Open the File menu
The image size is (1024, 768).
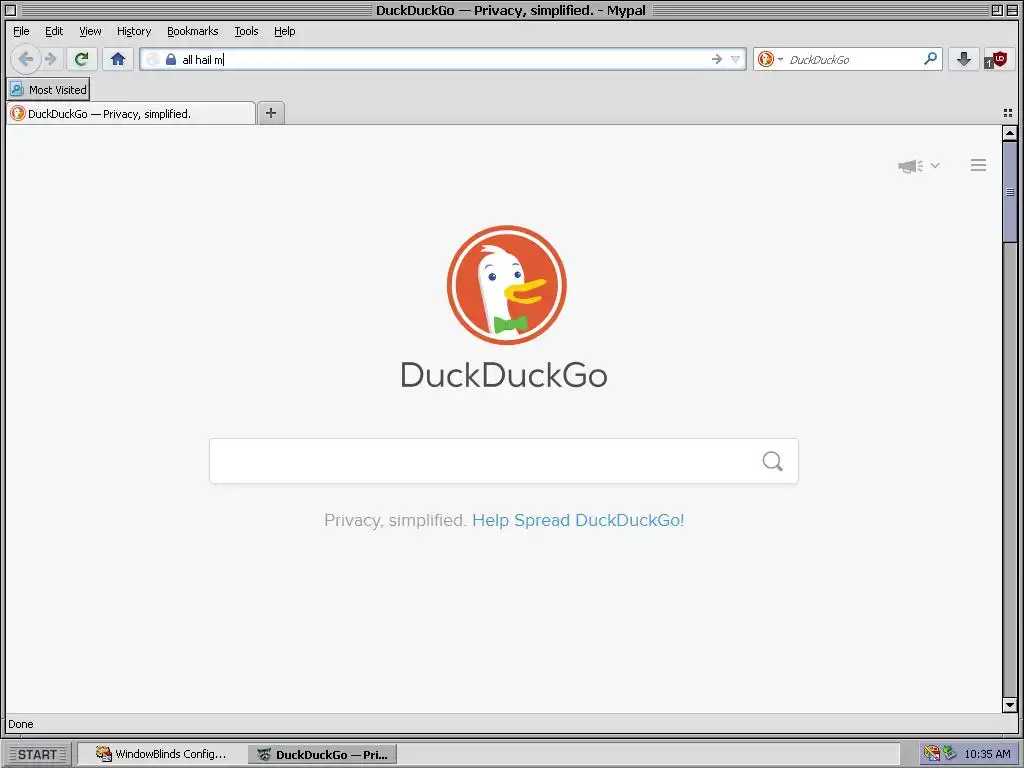point(21,31)
